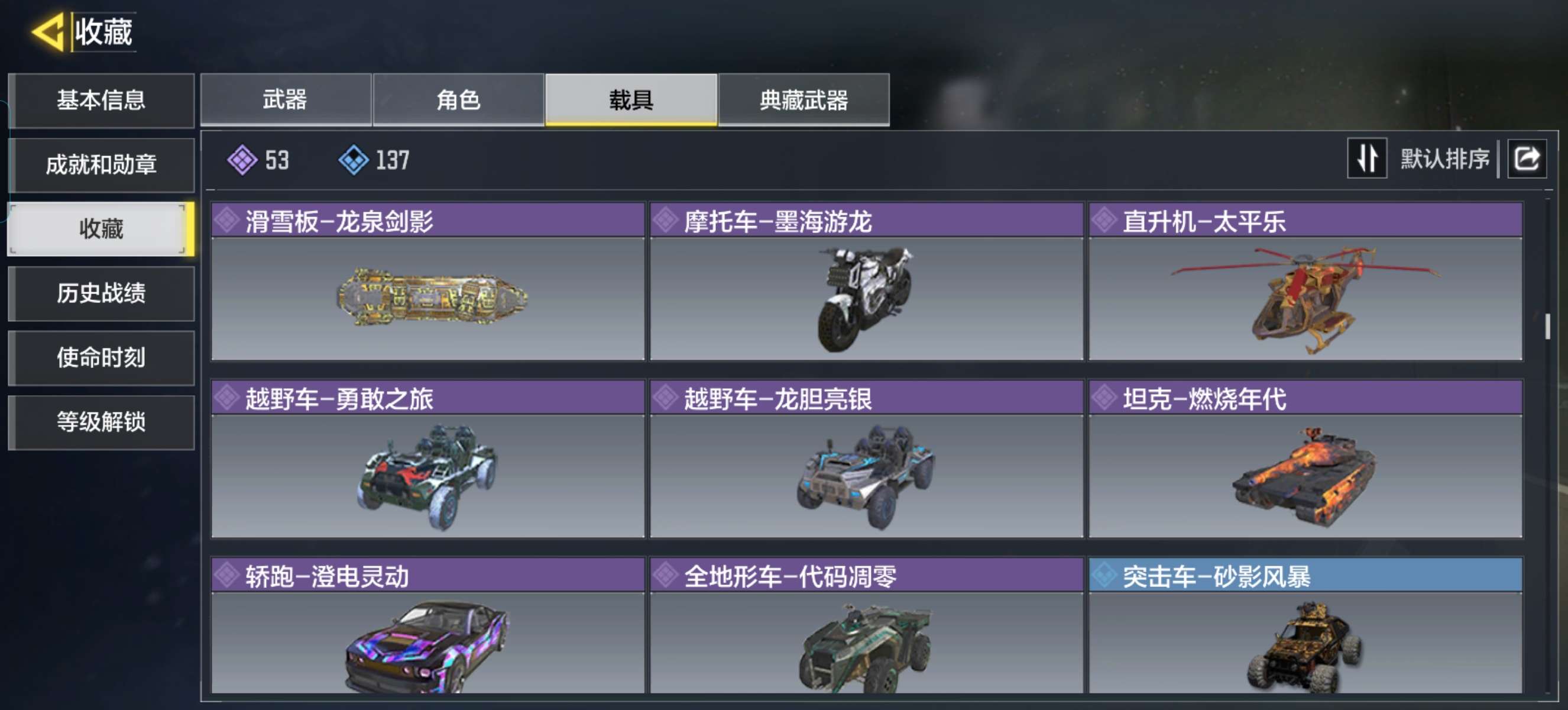Switch to the 角色 tab

pos(458,100)
